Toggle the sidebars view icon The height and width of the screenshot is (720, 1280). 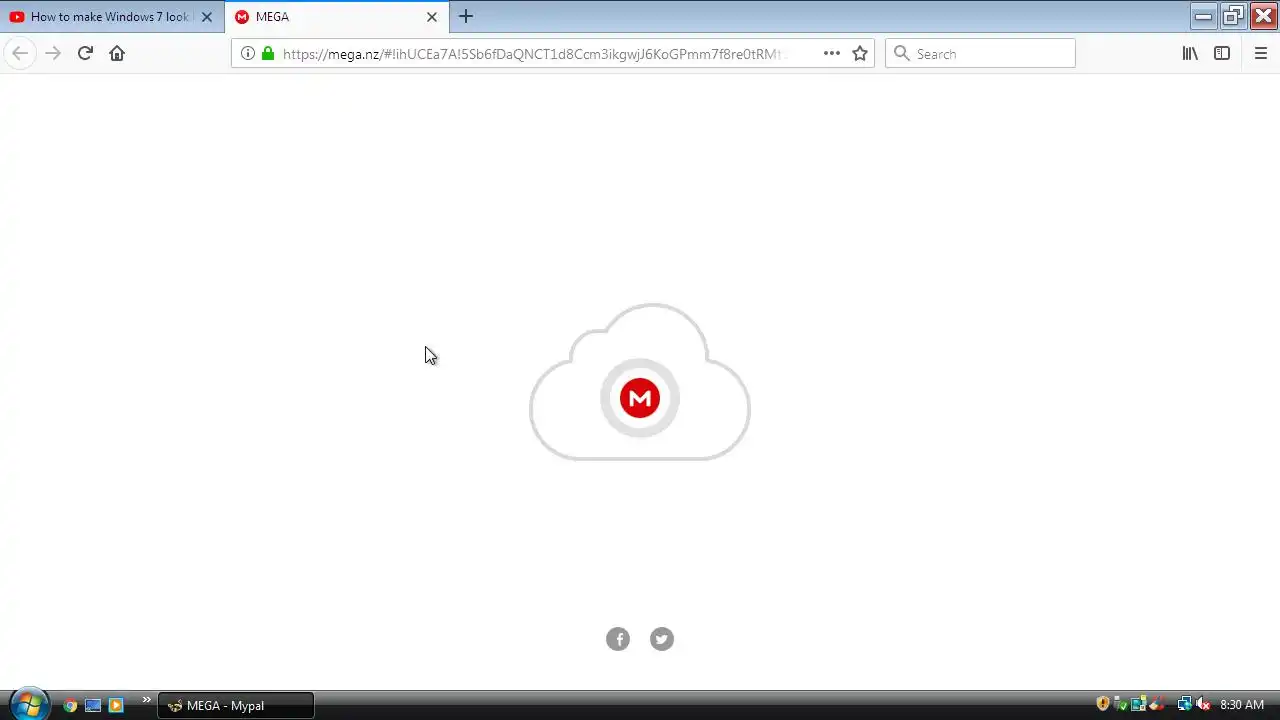pyautogui.click(x=1222, y=53)
